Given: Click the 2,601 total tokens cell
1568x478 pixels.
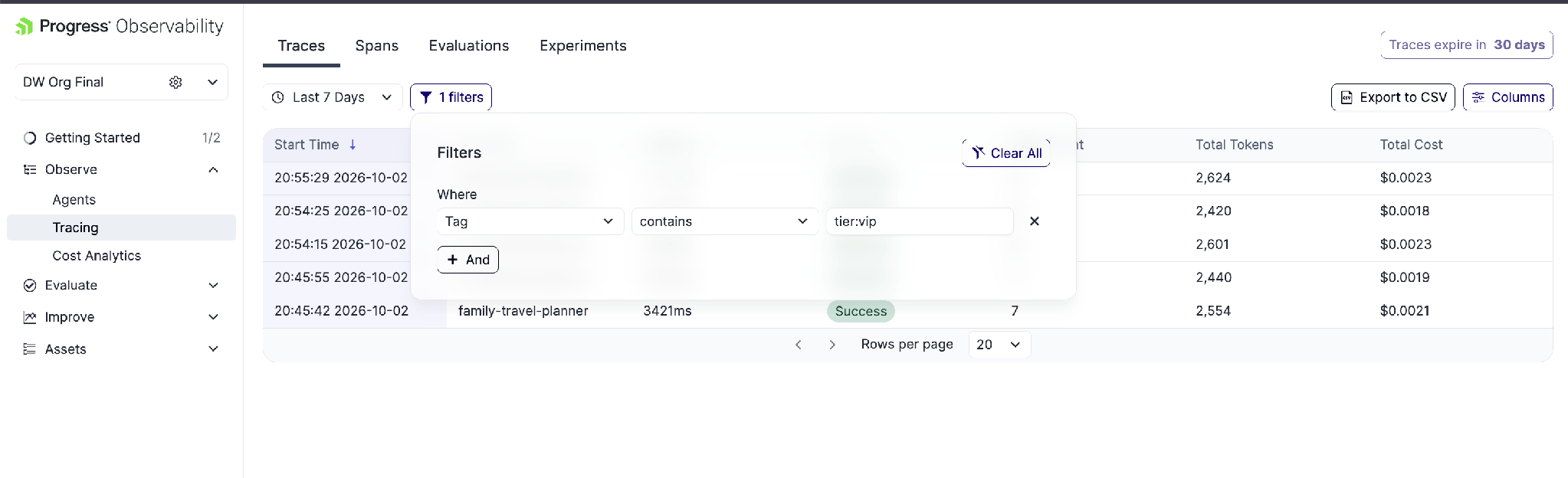Looking at the screenshot, I should 1212,244.
